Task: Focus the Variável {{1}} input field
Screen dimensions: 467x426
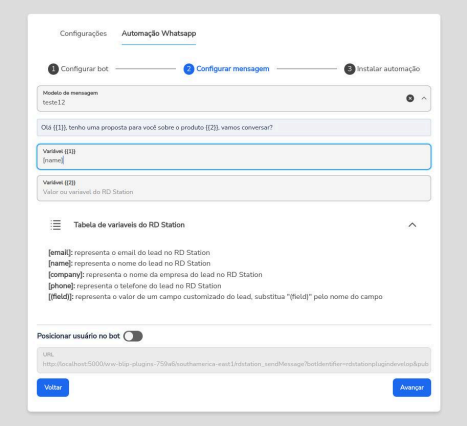Action: 234,157
